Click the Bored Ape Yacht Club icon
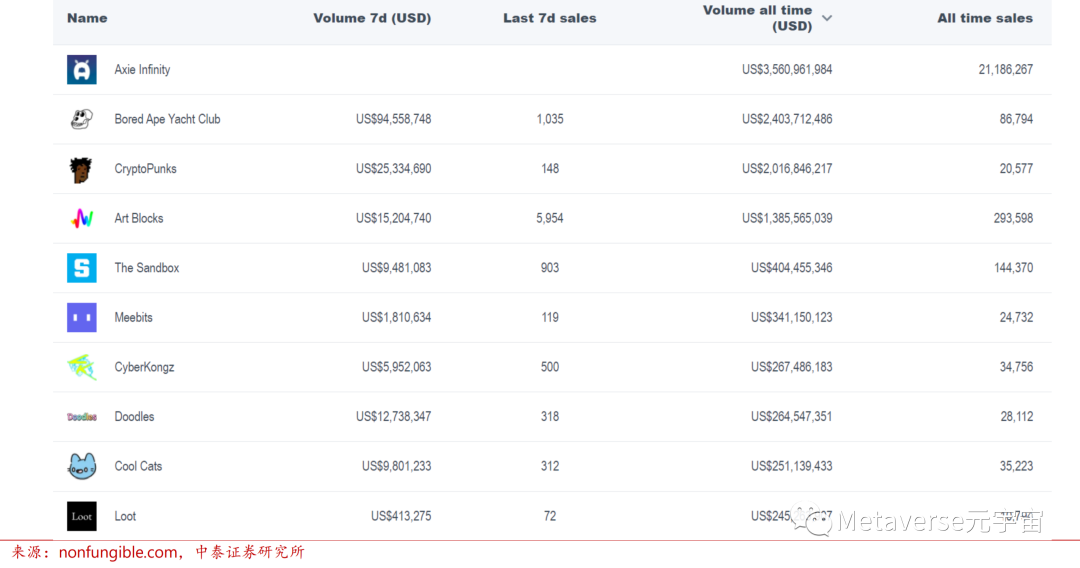Screen dimensions: 1080x568 click(81, 119)
